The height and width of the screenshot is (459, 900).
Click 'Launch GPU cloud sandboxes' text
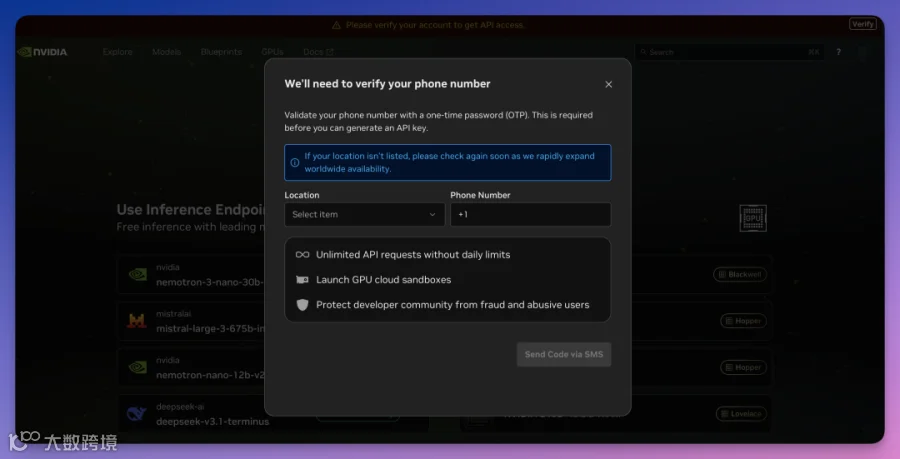point(383,280)
